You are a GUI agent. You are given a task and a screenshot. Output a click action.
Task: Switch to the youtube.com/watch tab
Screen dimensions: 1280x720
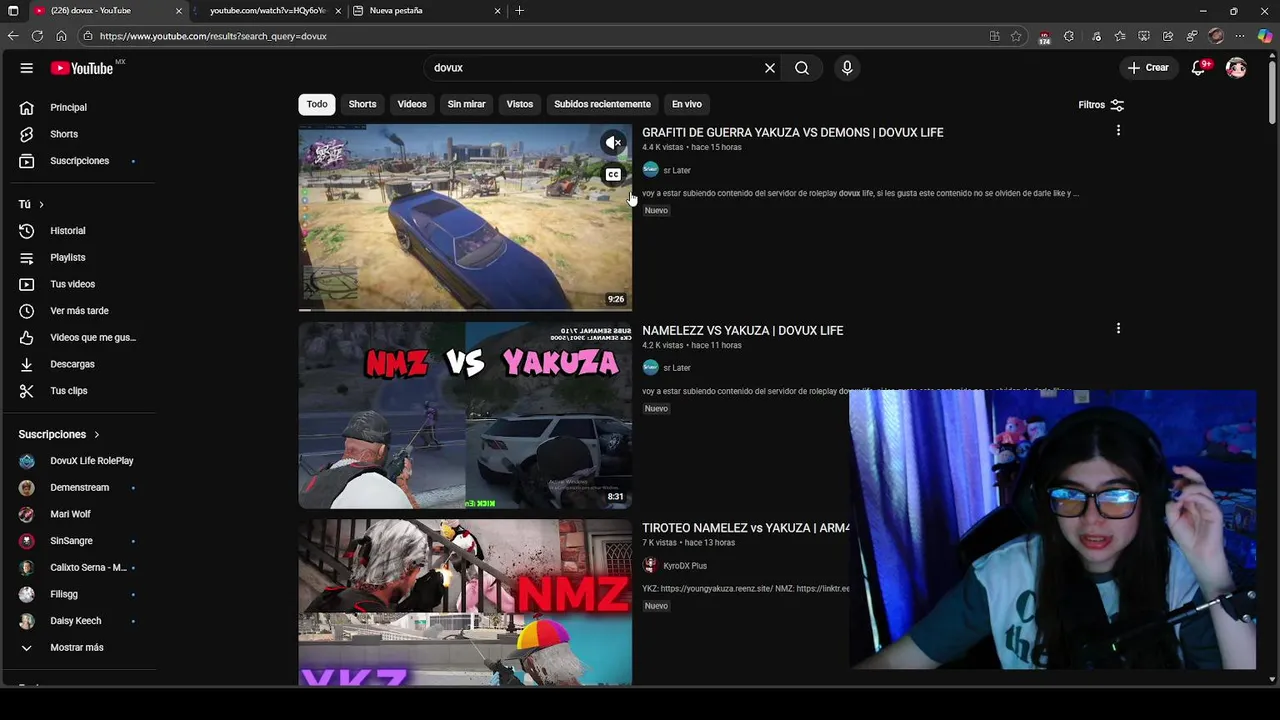click(268, 11)
